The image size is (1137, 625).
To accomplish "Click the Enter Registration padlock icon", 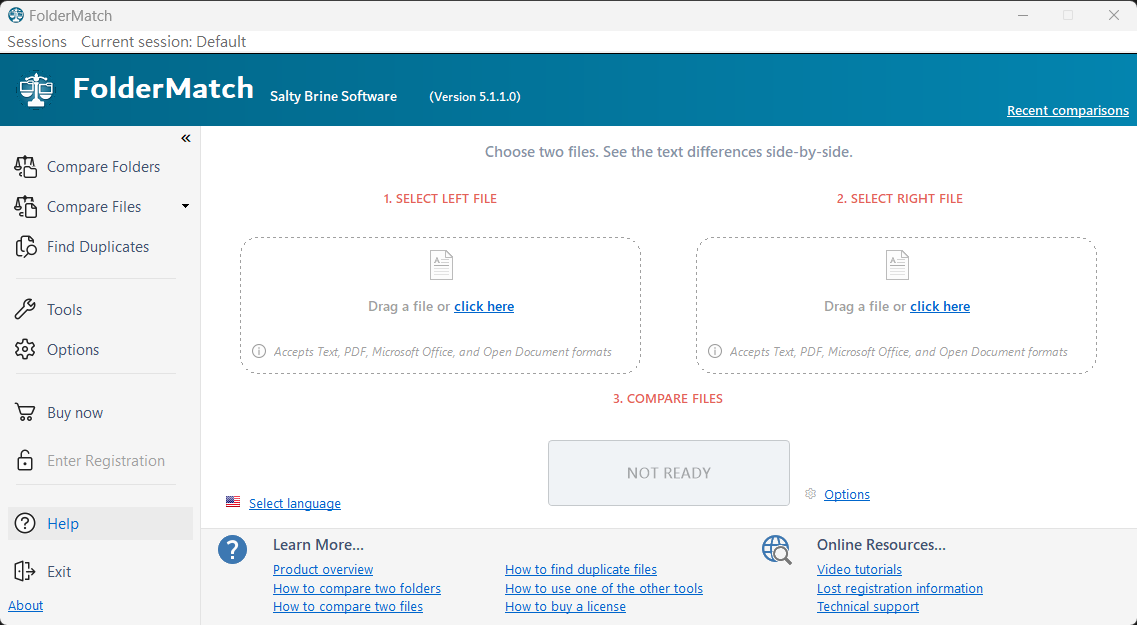I will coord(25,460).
